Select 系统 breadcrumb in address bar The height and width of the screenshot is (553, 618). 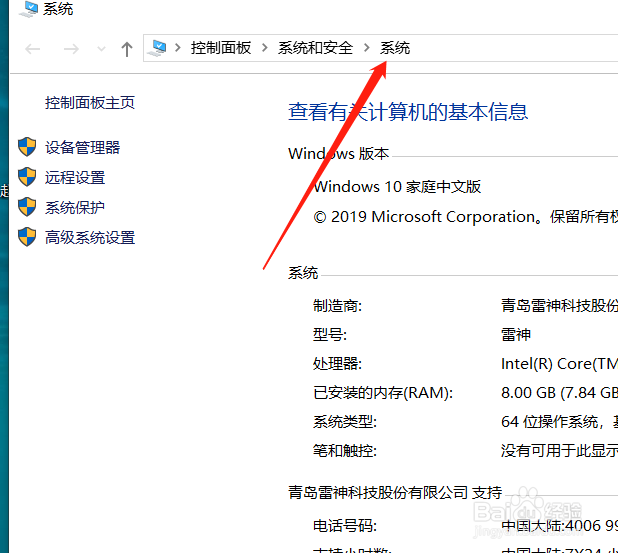click(x=395, y=48)
